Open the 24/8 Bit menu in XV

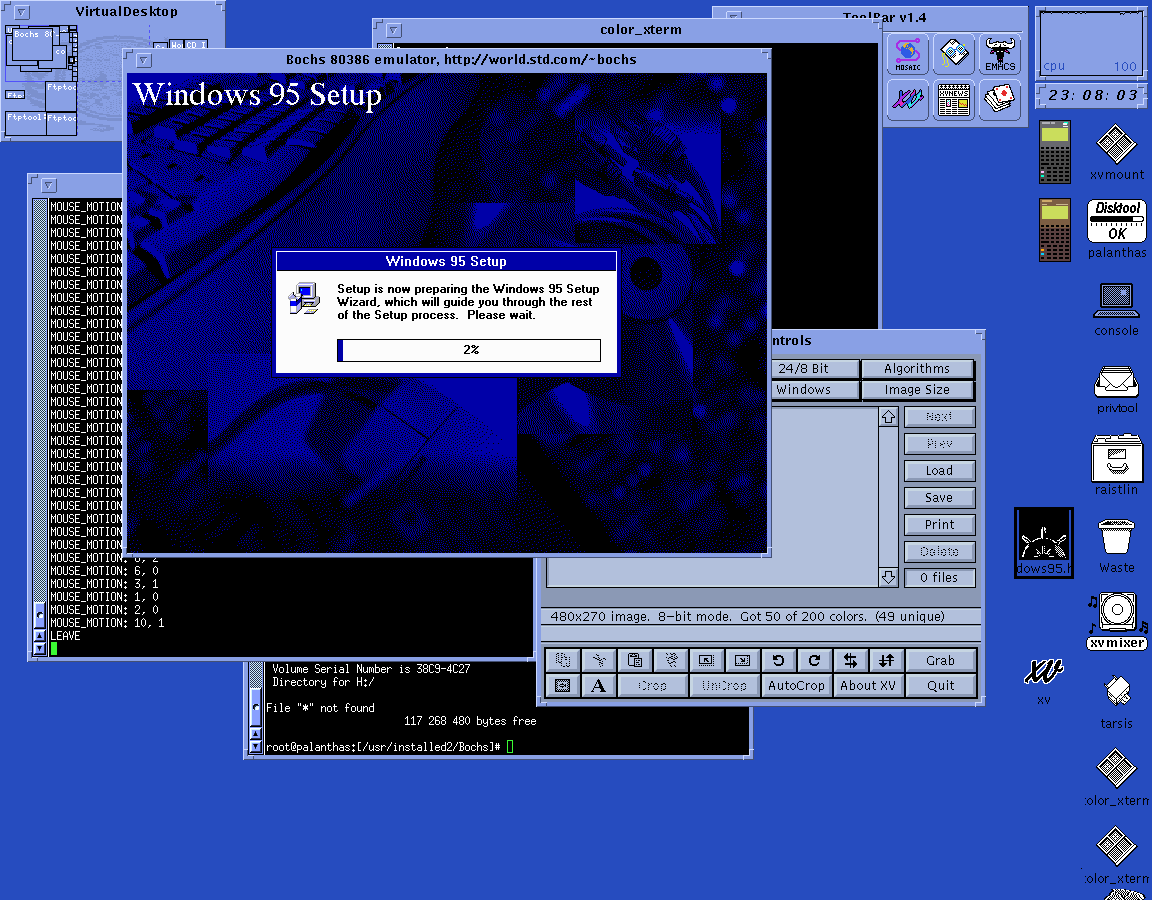(x=814, y=369)
